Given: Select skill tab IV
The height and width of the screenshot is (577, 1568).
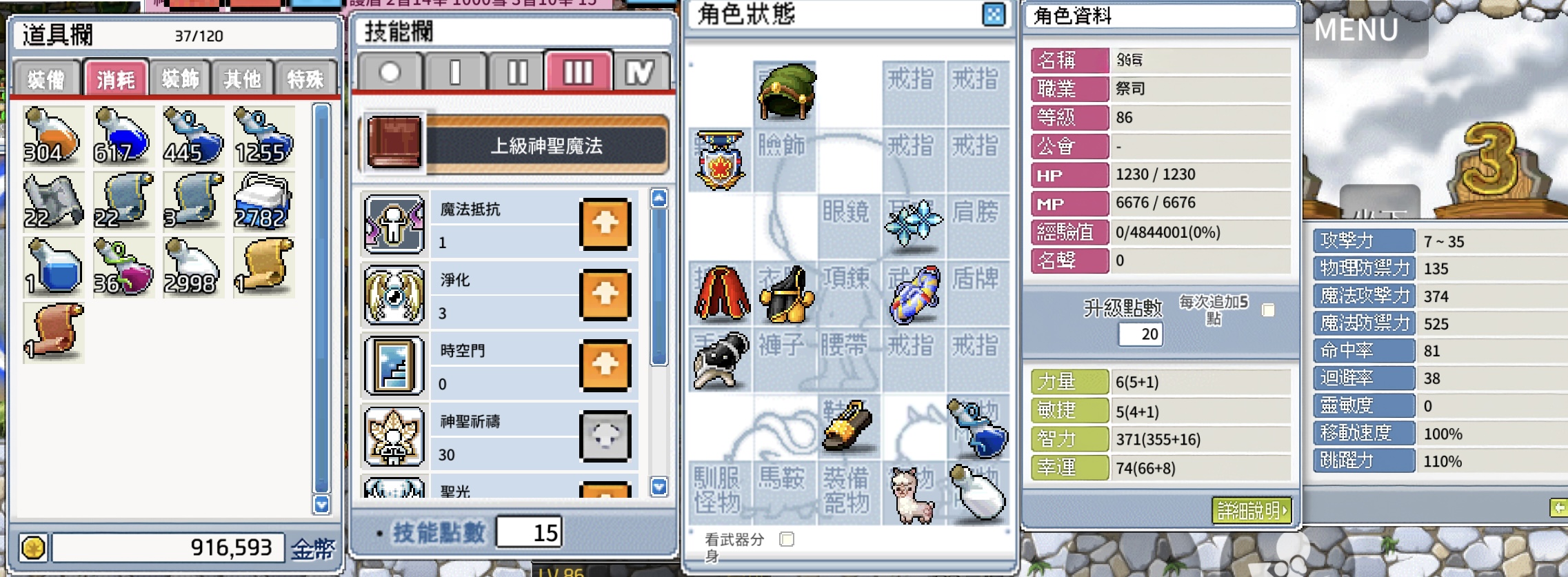Looking at the screenshot, I should coord(640,72).
